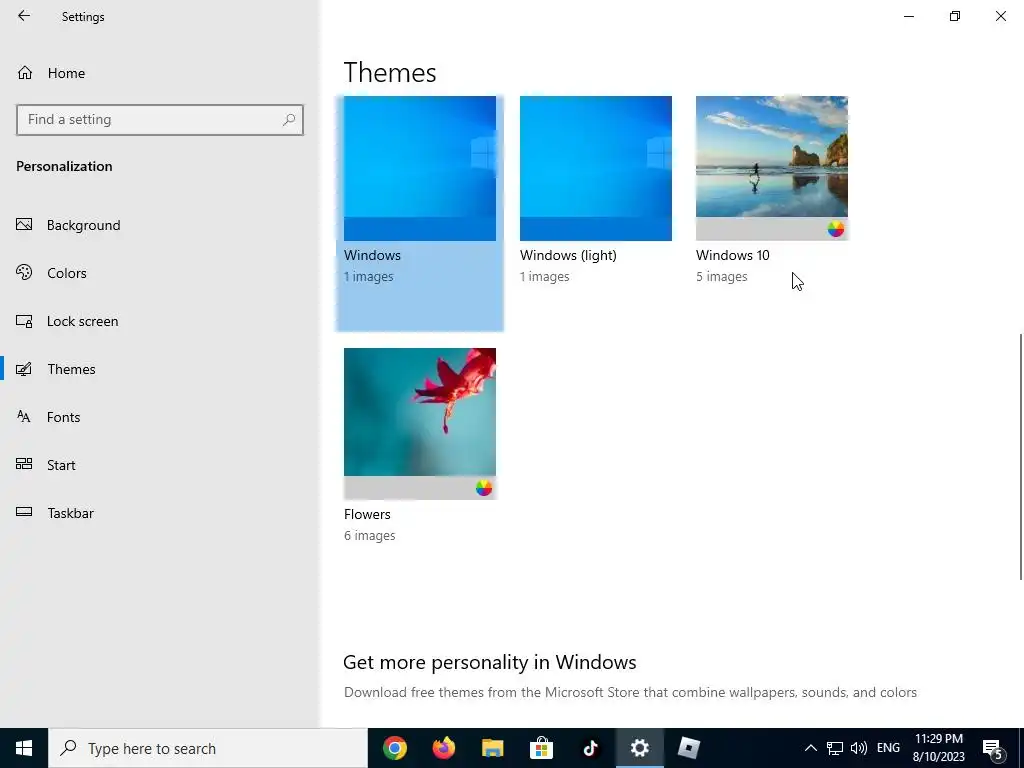Open Microsoft Store from the taskbar
1024x768 pixels.
pyautogui.click(x=541, y=748)
